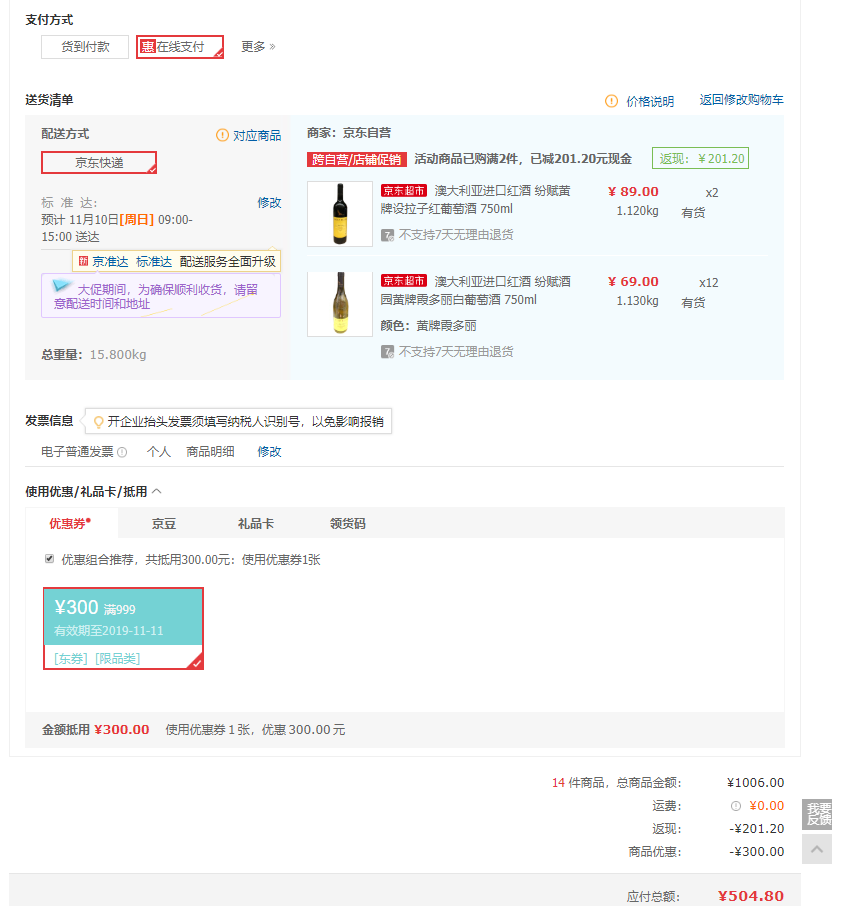Click 应付总额 ¥504.80 amount

751,896
